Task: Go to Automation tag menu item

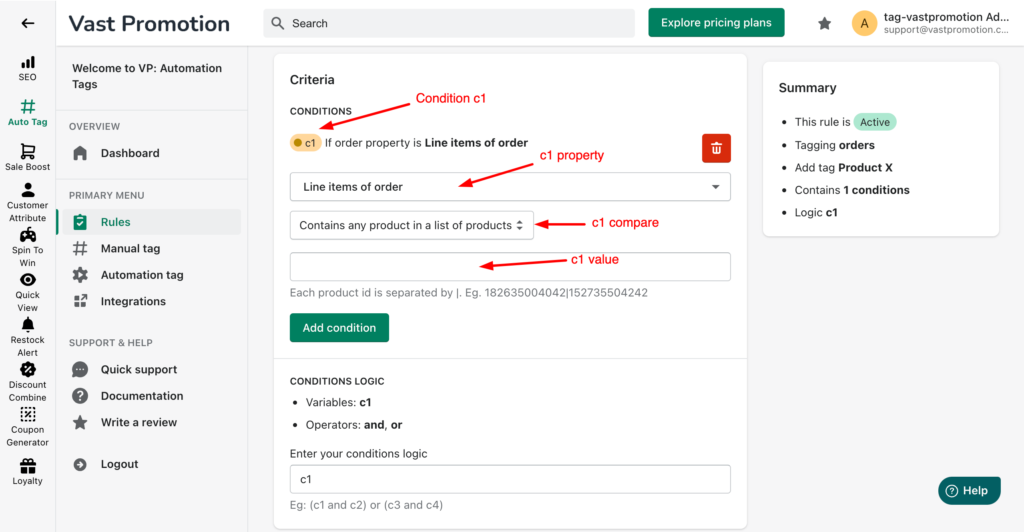Action: 142,275
